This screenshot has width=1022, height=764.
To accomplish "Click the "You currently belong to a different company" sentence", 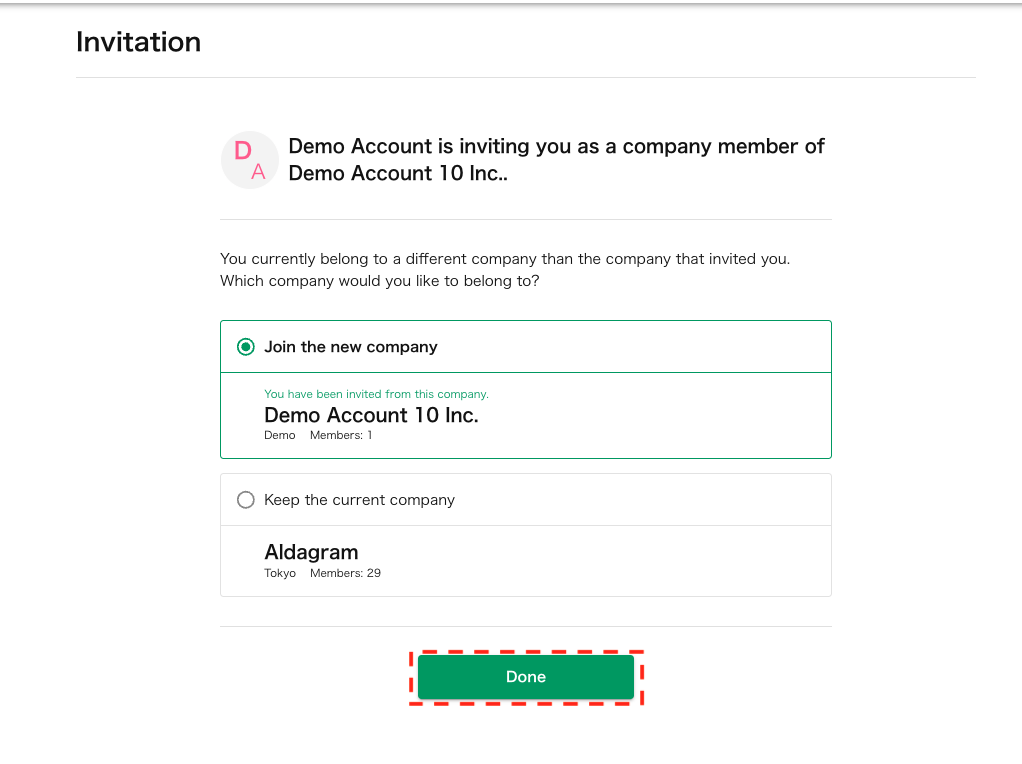I will (505, 259).
